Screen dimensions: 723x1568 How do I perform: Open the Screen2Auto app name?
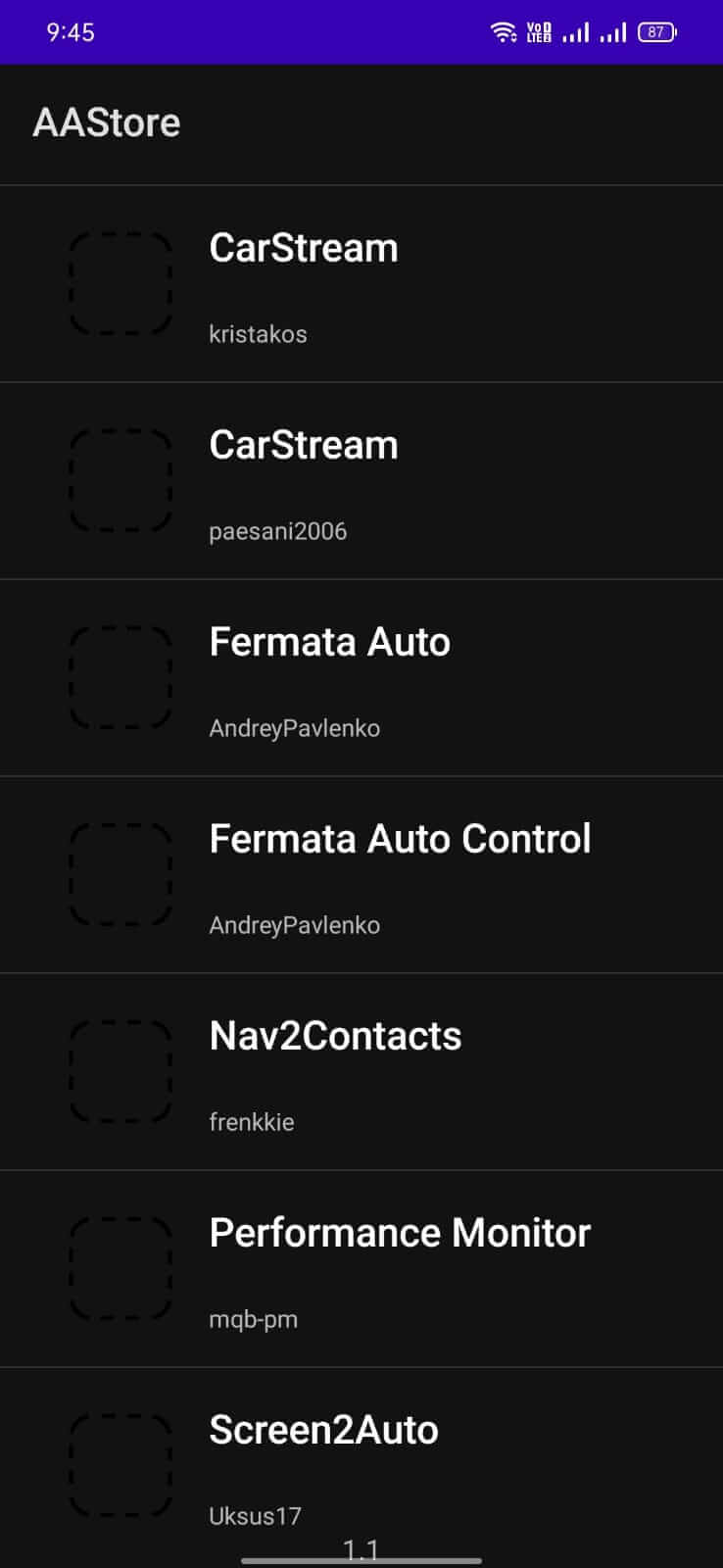coord(323,1430)
